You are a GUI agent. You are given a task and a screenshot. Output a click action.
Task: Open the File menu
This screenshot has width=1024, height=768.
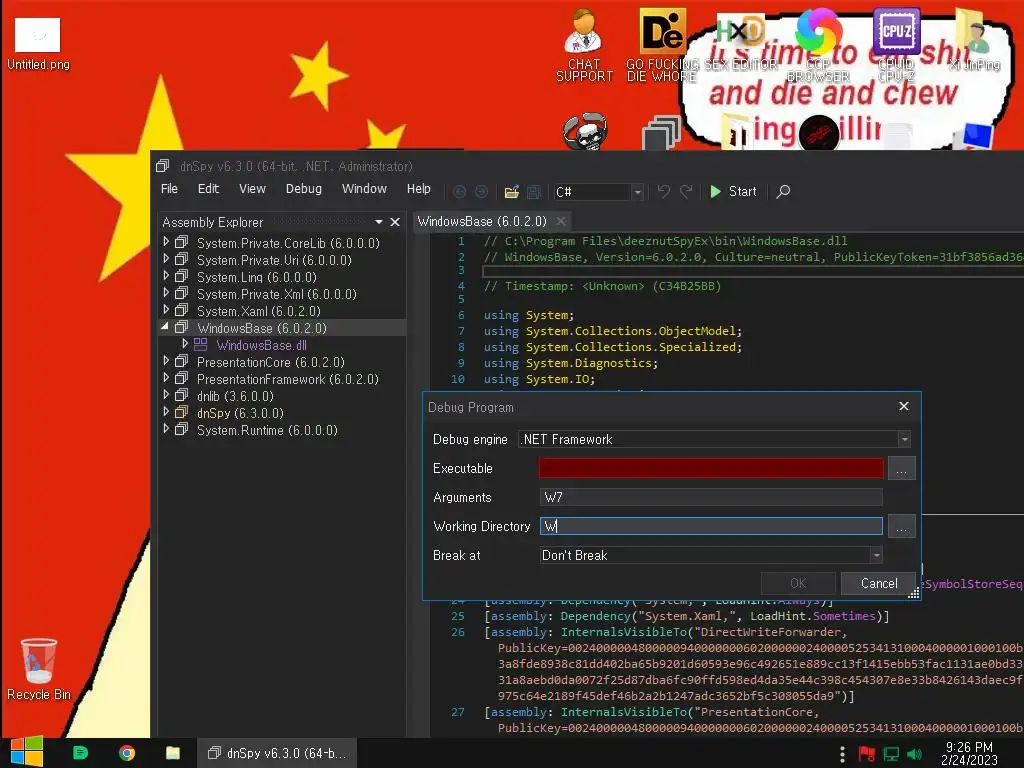pyautogui.click(x=169, y=189)
